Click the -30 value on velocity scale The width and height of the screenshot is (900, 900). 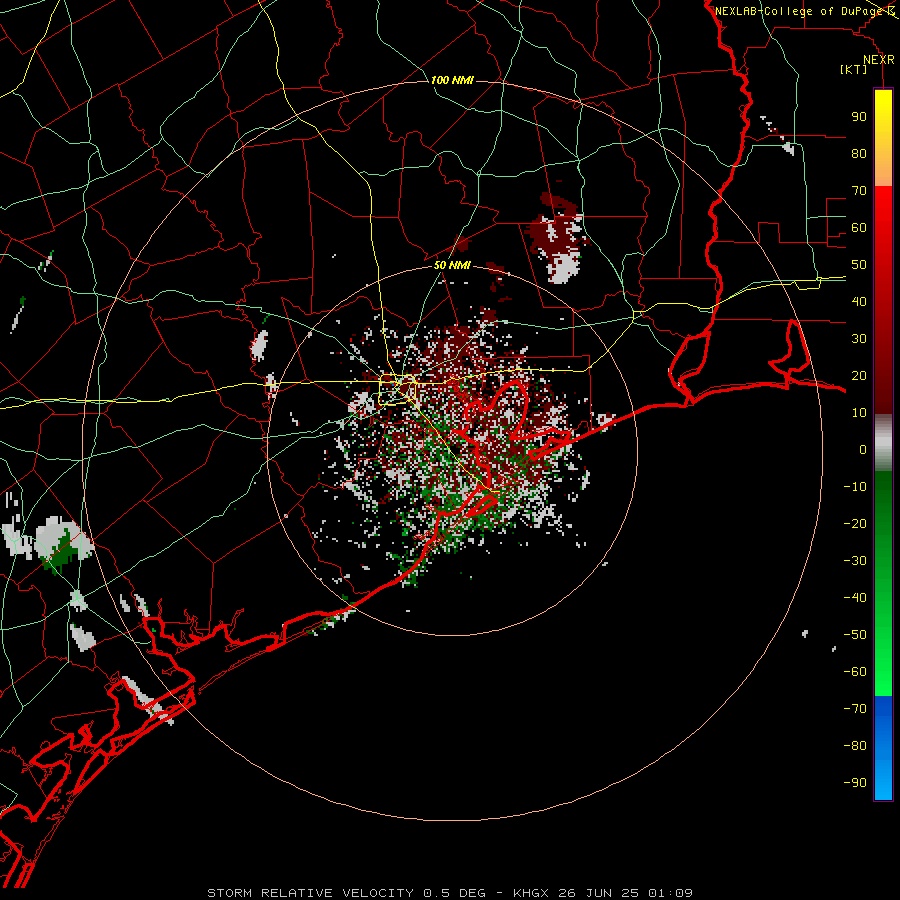click(x=855, y=561)
